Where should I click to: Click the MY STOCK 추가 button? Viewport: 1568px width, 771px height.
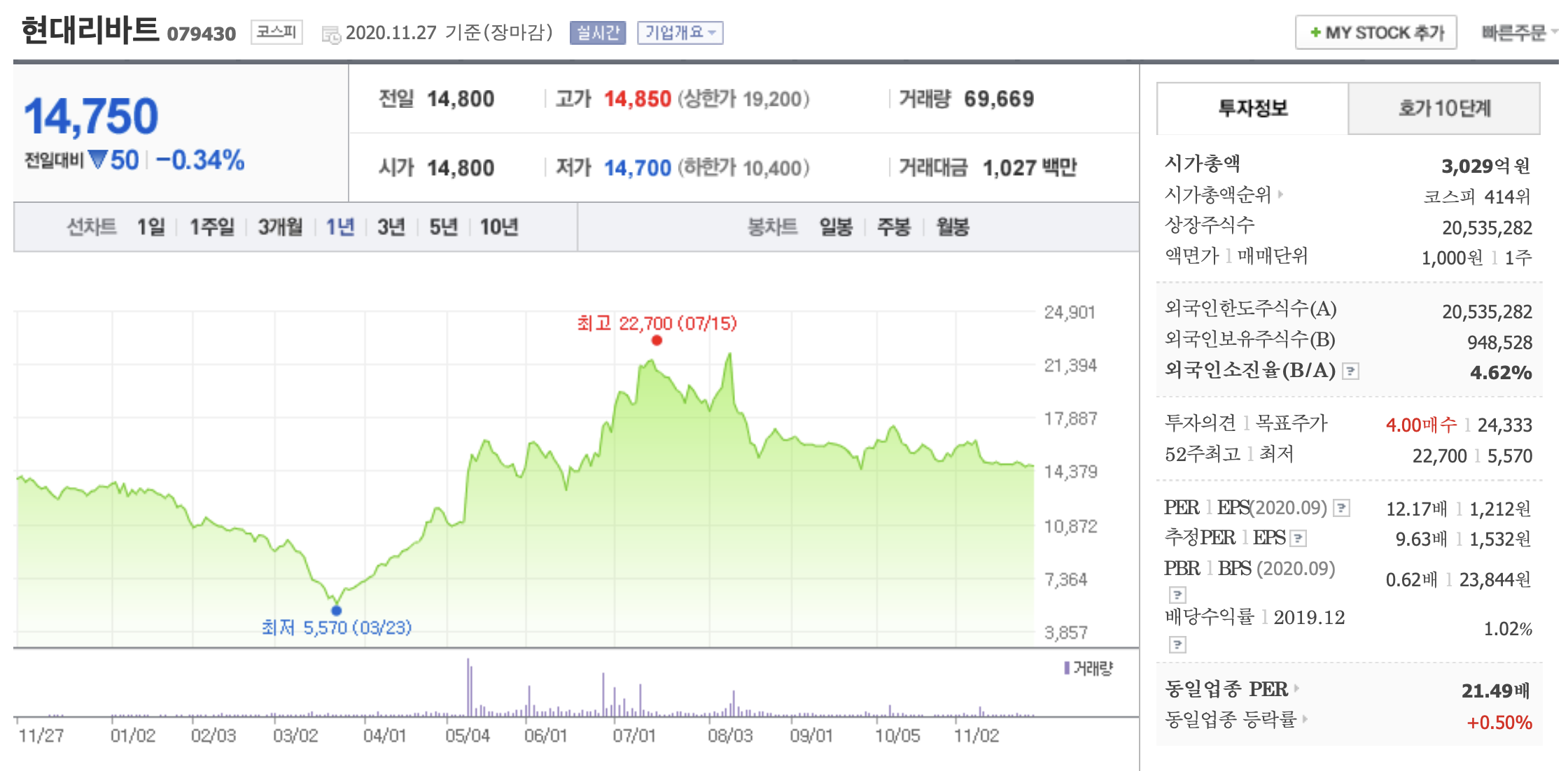[1375, 33]
